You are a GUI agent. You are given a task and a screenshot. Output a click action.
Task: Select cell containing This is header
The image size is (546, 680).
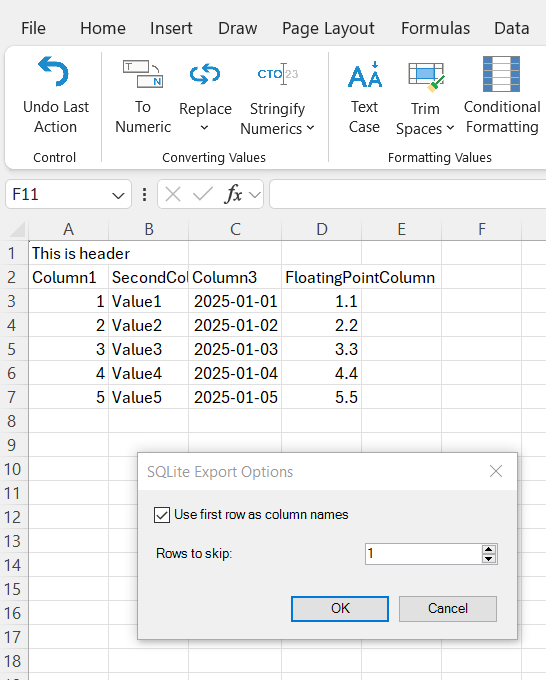(69, 253)
